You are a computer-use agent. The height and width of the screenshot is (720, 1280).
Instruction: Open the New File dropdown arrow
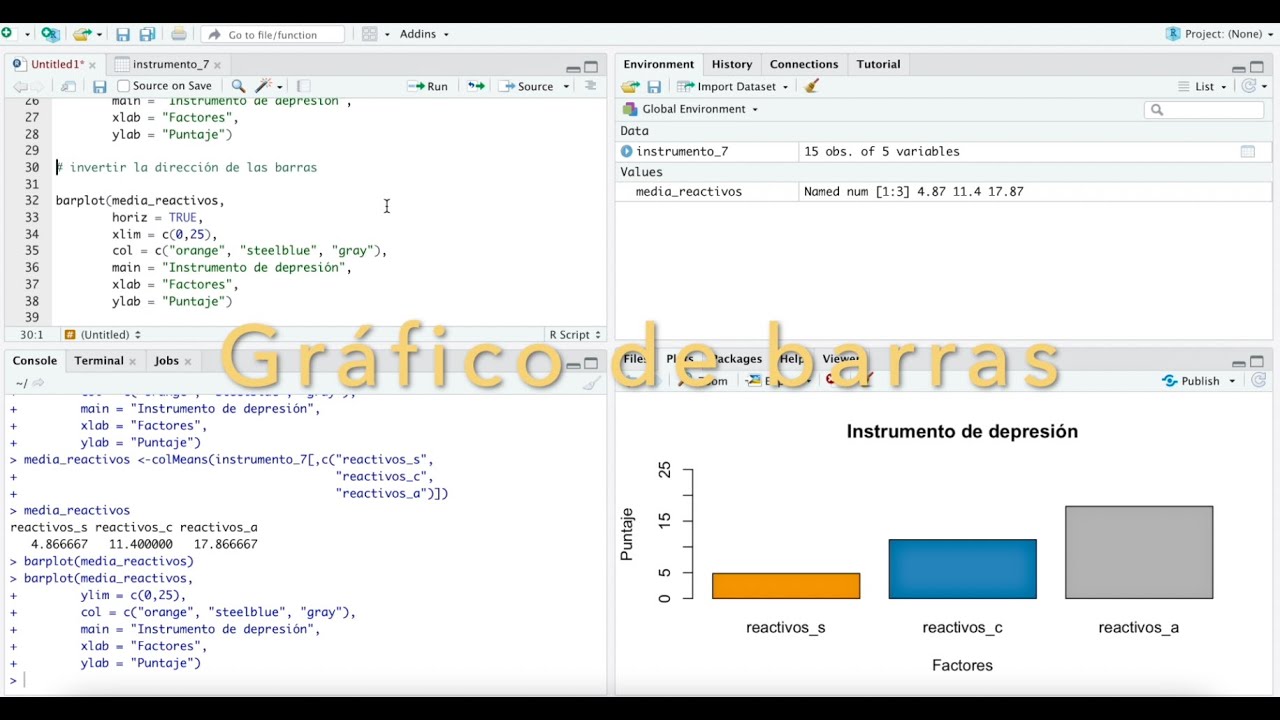point(26,34)
